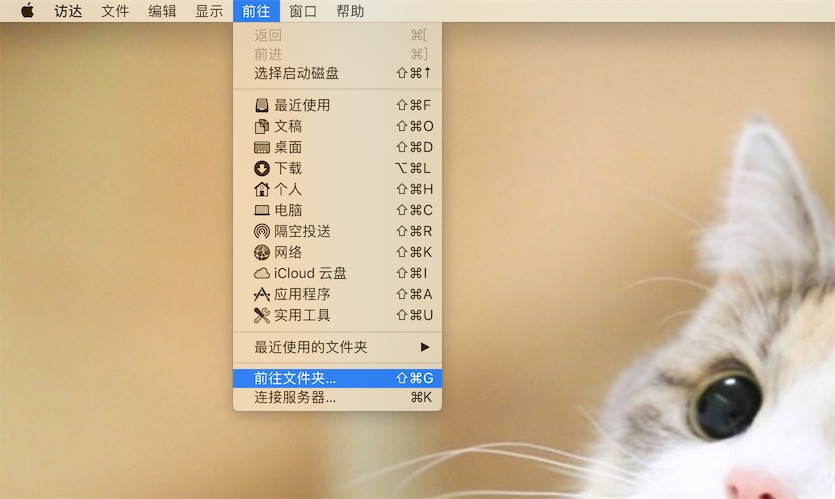
Task: Select 连接服务器... menu entry
Action: click(x=337, y=397)
